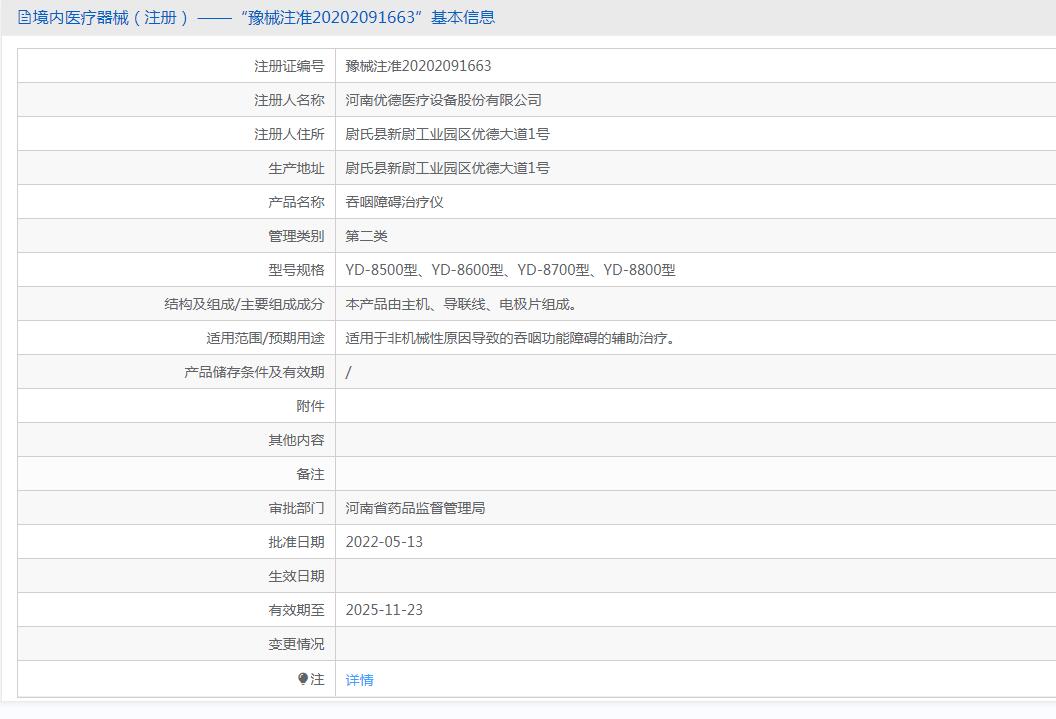This screenshot has width=1056, height=719.
Task: Click the 生产地址 label
Action: (296, 168)
